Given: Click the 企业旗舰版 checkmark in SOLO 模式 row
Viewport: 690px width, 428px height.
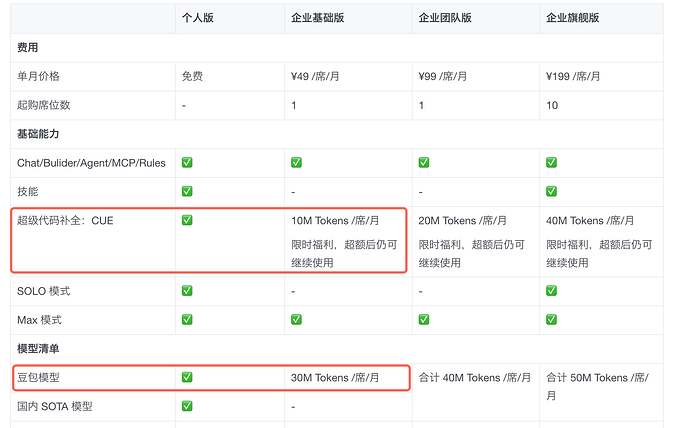Looking at the screenshot, I should tap(551, 290).
